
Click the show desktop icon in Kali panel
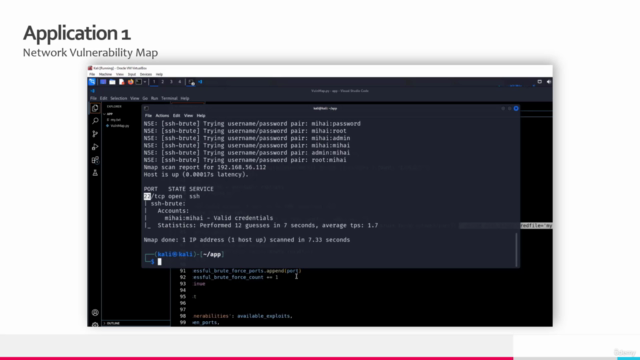click(103, 82)
